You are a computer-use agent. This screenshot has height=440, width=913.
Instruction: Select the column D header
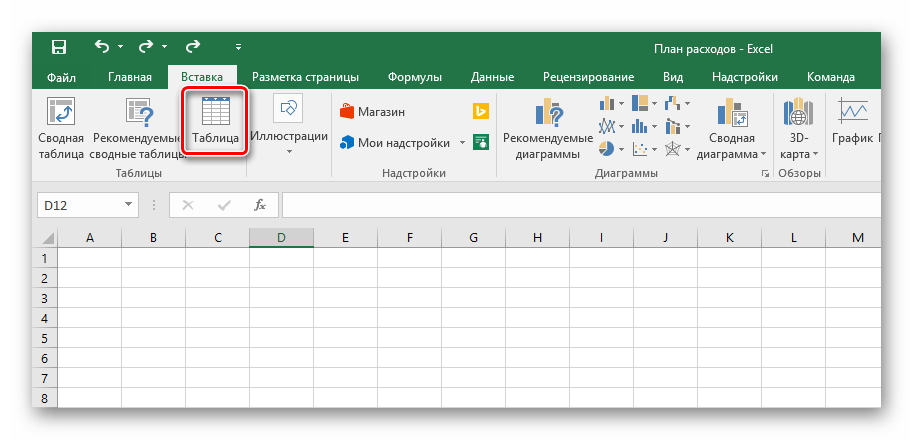[281, 238]
